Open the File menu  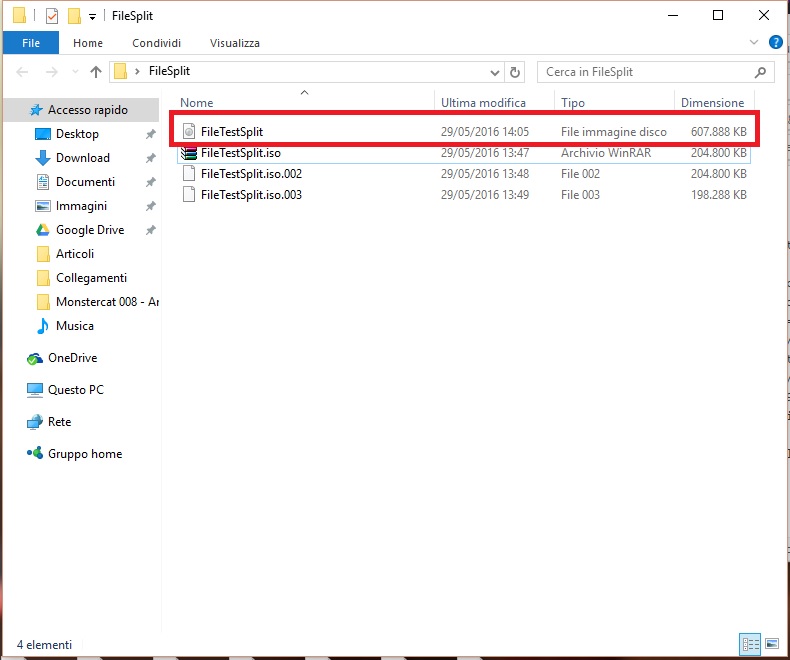[30, 43]
